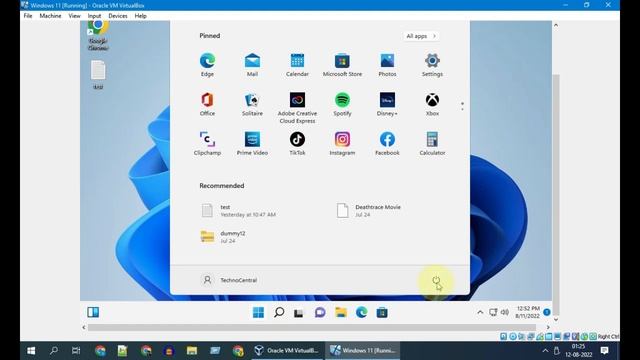Click the guest notification badge icon
Screen dimensions: 640x360
click(x=547, y=312)
